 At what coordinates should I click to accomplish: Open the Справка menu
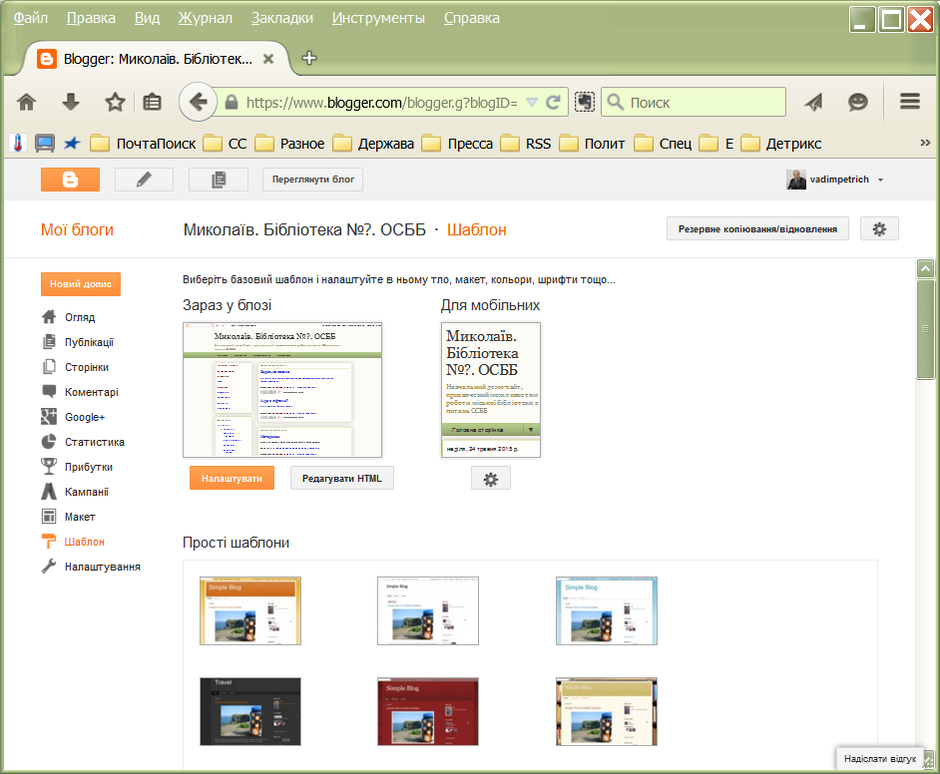(x=471, y=18)
